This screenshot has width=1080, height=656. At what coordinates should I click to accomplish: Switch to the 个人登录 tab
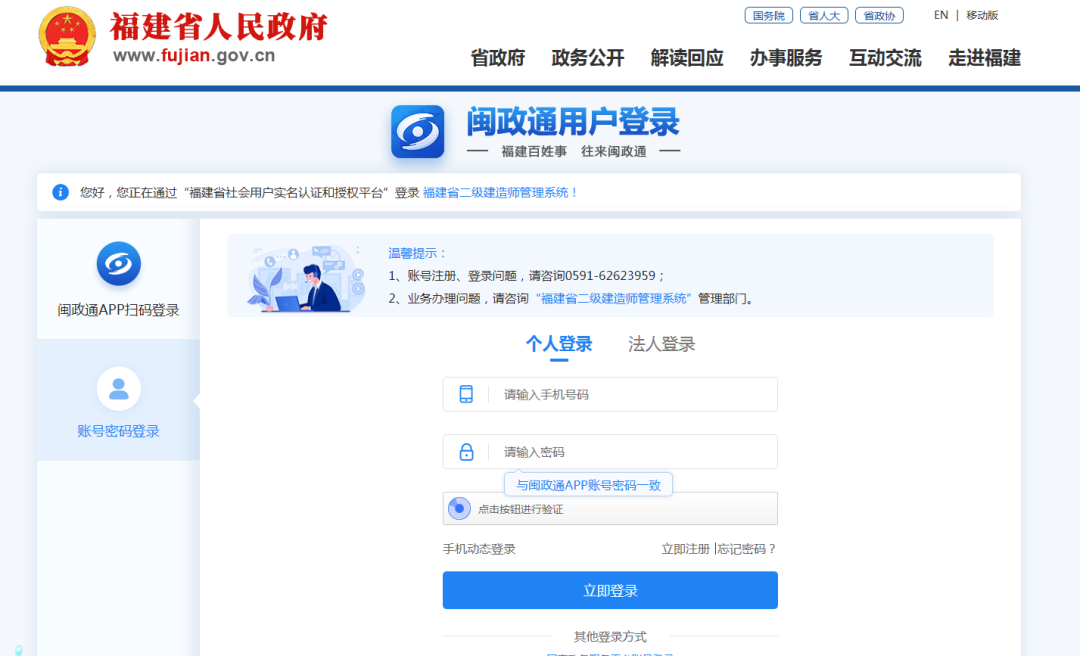559,344
